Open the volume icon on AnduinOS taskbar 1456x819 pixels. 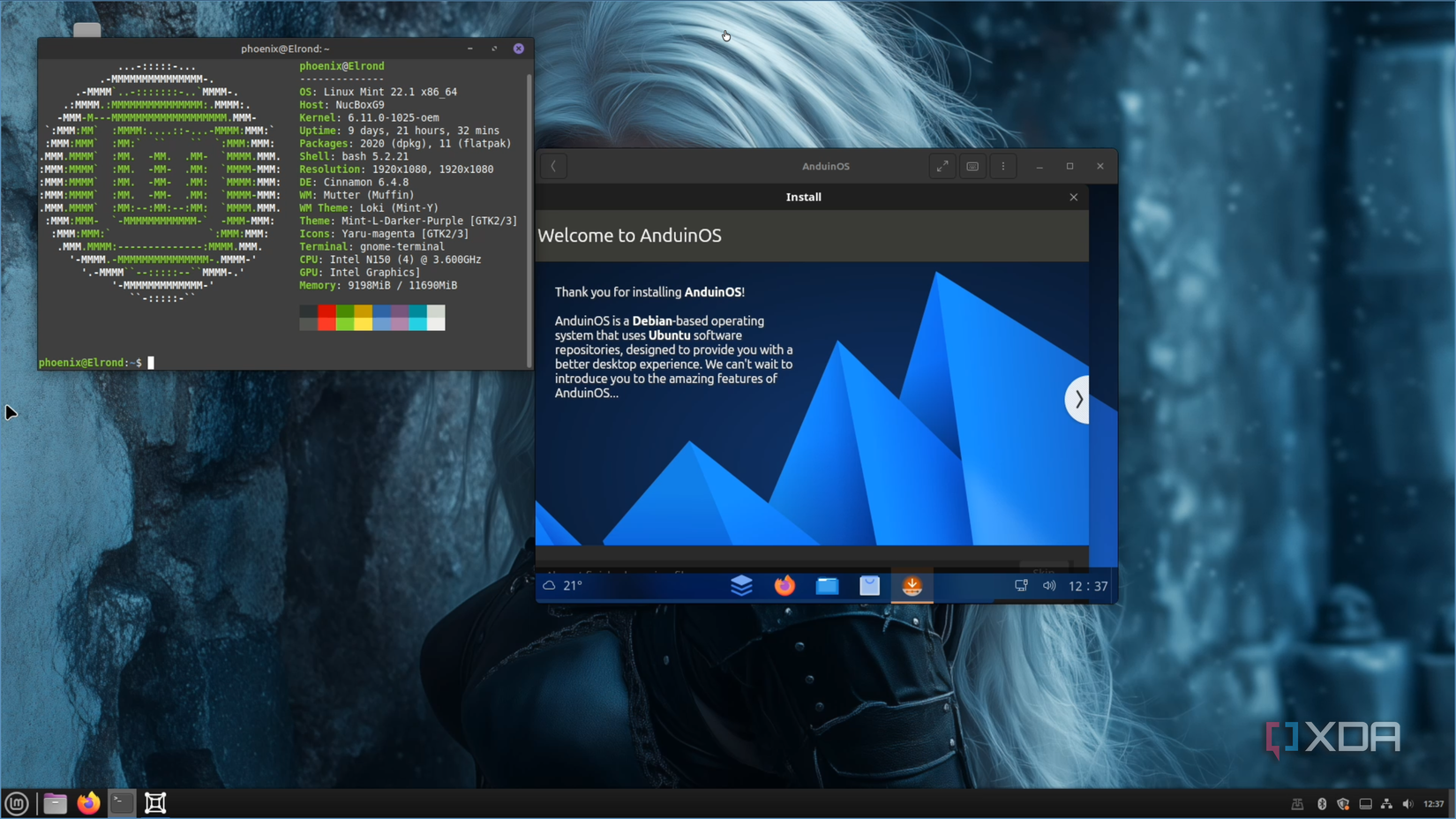click(x=1049, y=585)
